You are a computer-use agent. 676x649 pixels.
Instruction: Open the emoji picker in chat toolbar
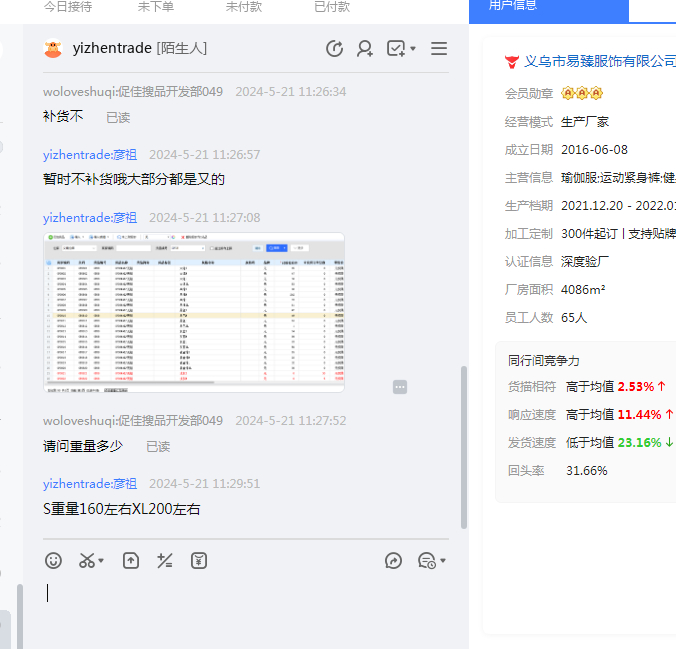point(54,561)
